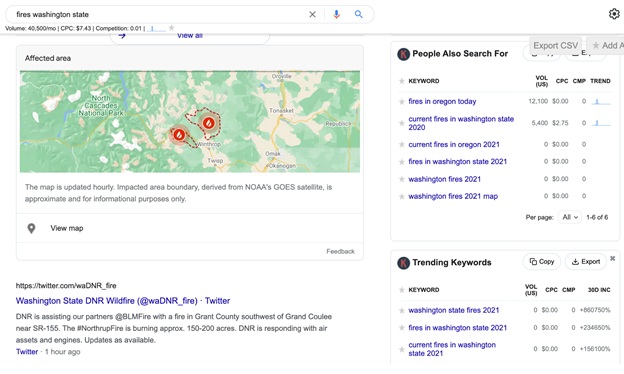Star the 'washington fires 2021' keyword
Viewport: 624px width, 374px height.
click(402, 179)
